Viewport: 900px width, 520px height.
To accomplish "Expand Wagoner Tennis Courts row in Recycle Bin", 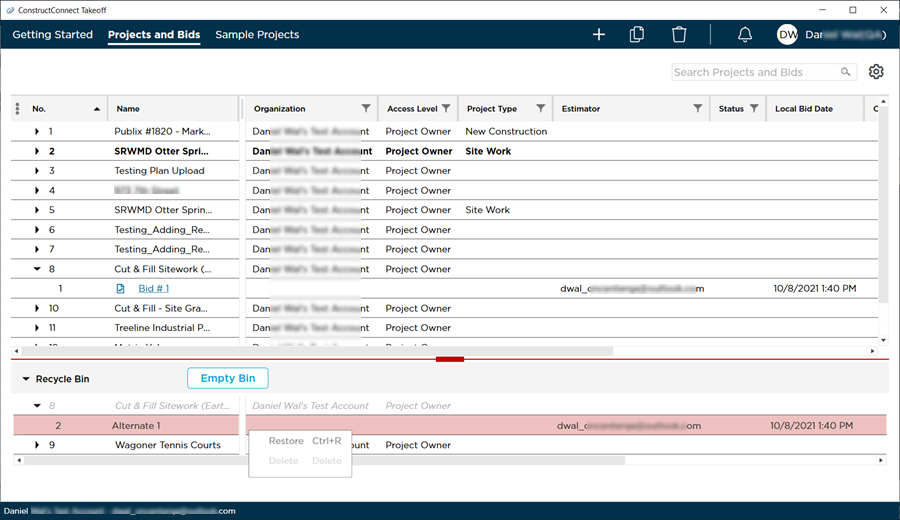I will 37,445.
